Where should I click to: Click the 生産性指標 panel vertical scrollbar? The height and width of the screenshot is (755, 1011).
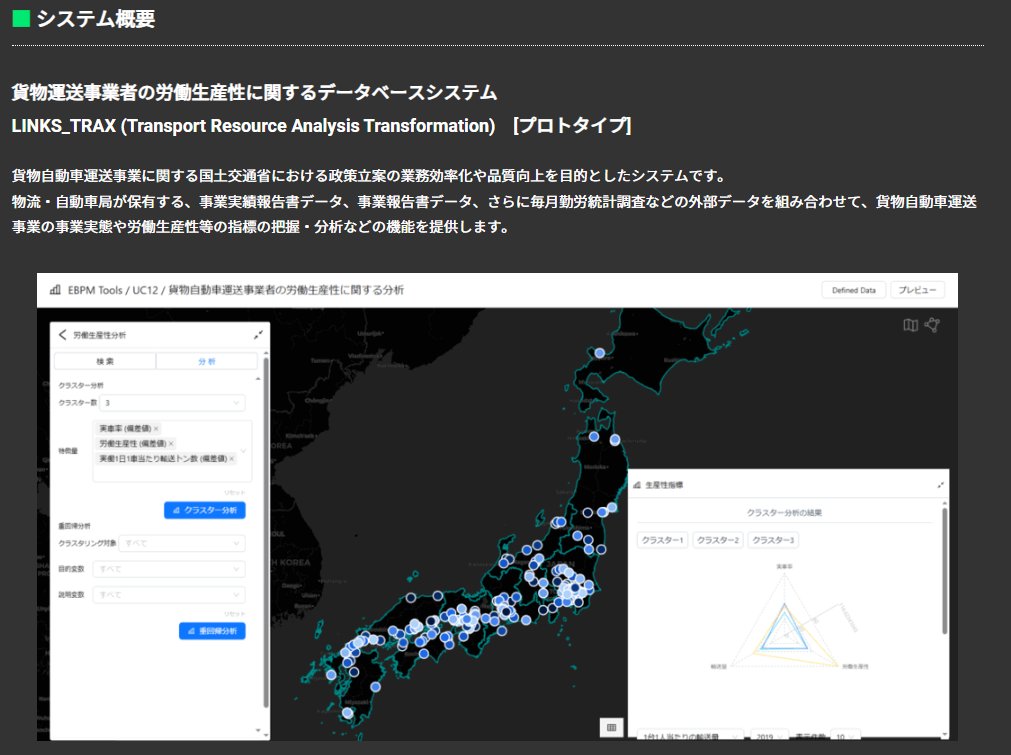point(944,571)
